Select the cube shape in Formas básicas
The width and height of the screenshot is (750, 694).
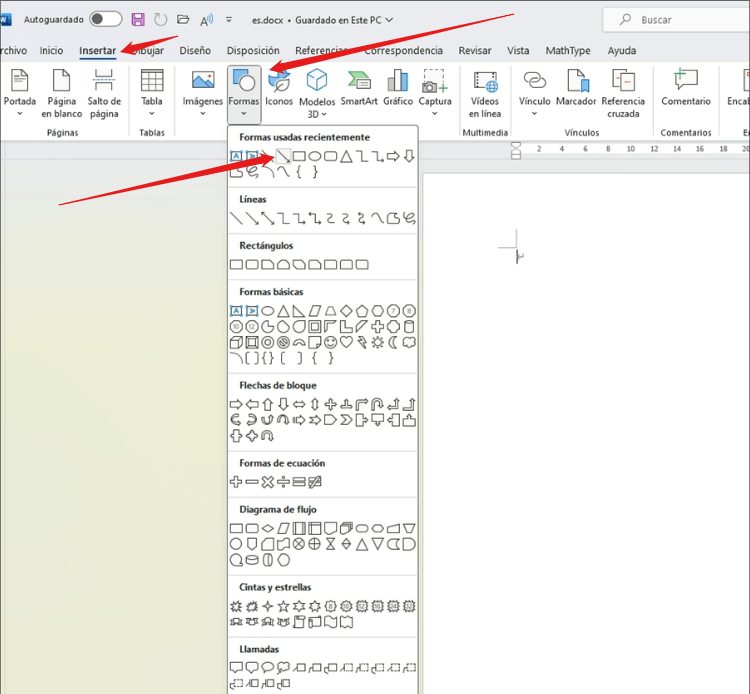[x=236, y=342]
